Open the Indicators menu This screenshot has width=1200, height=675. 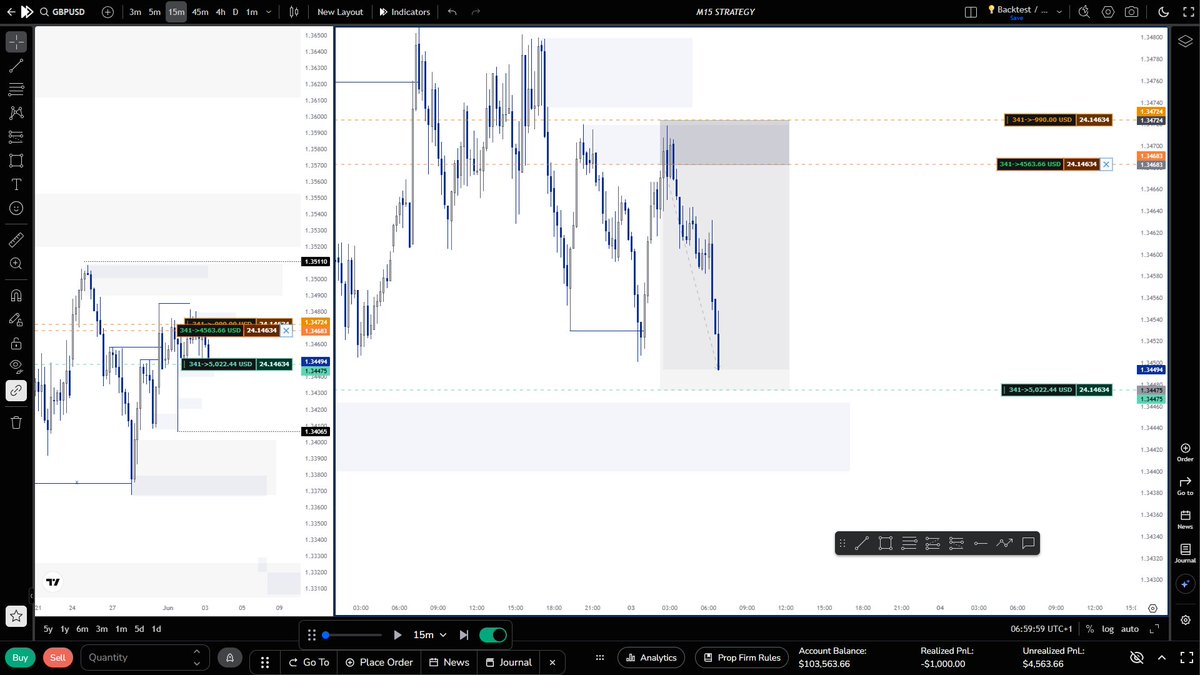point(405,12)
